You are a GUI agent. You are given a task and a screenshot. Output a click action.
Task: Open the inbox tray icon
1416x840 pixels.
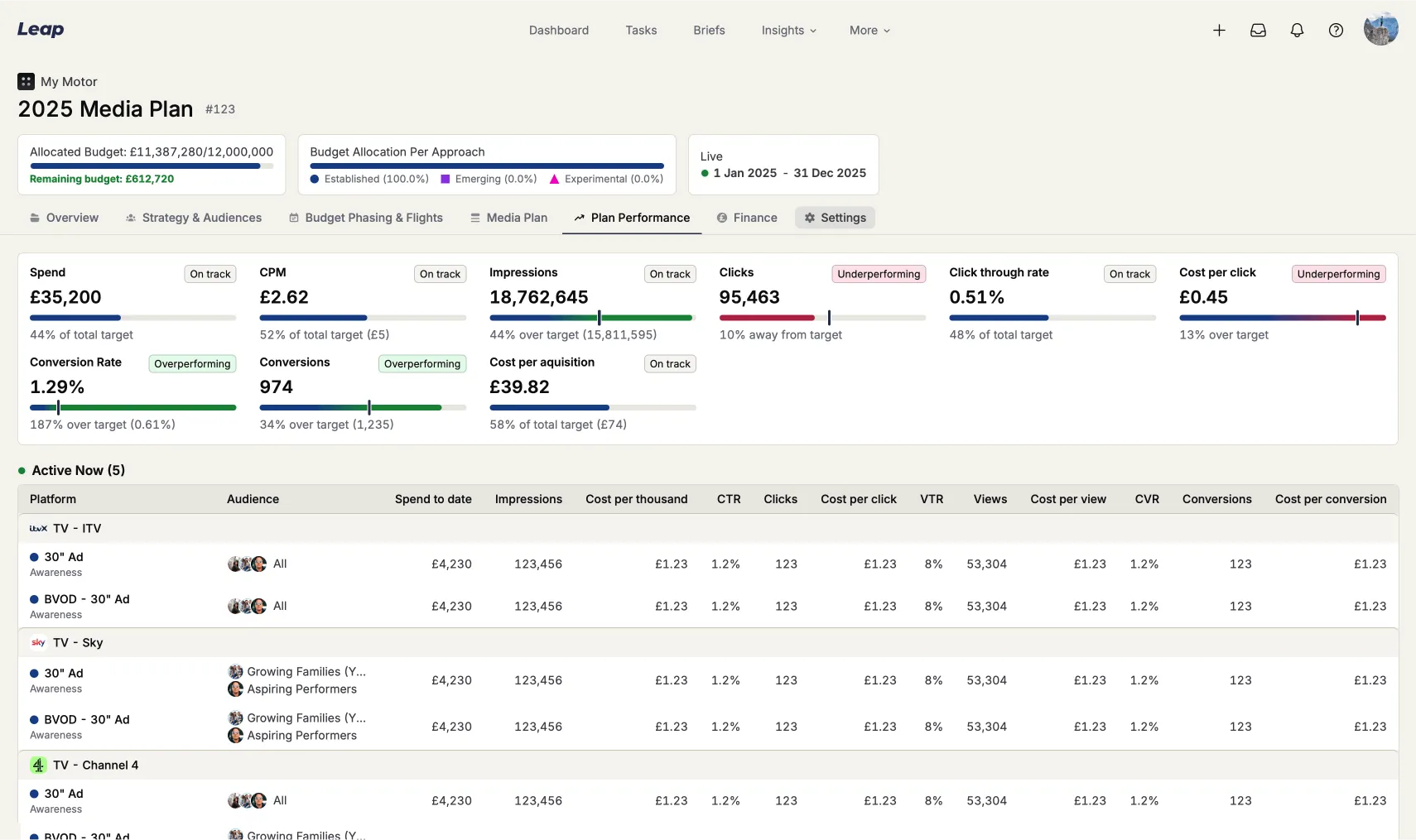(1258, 31)
